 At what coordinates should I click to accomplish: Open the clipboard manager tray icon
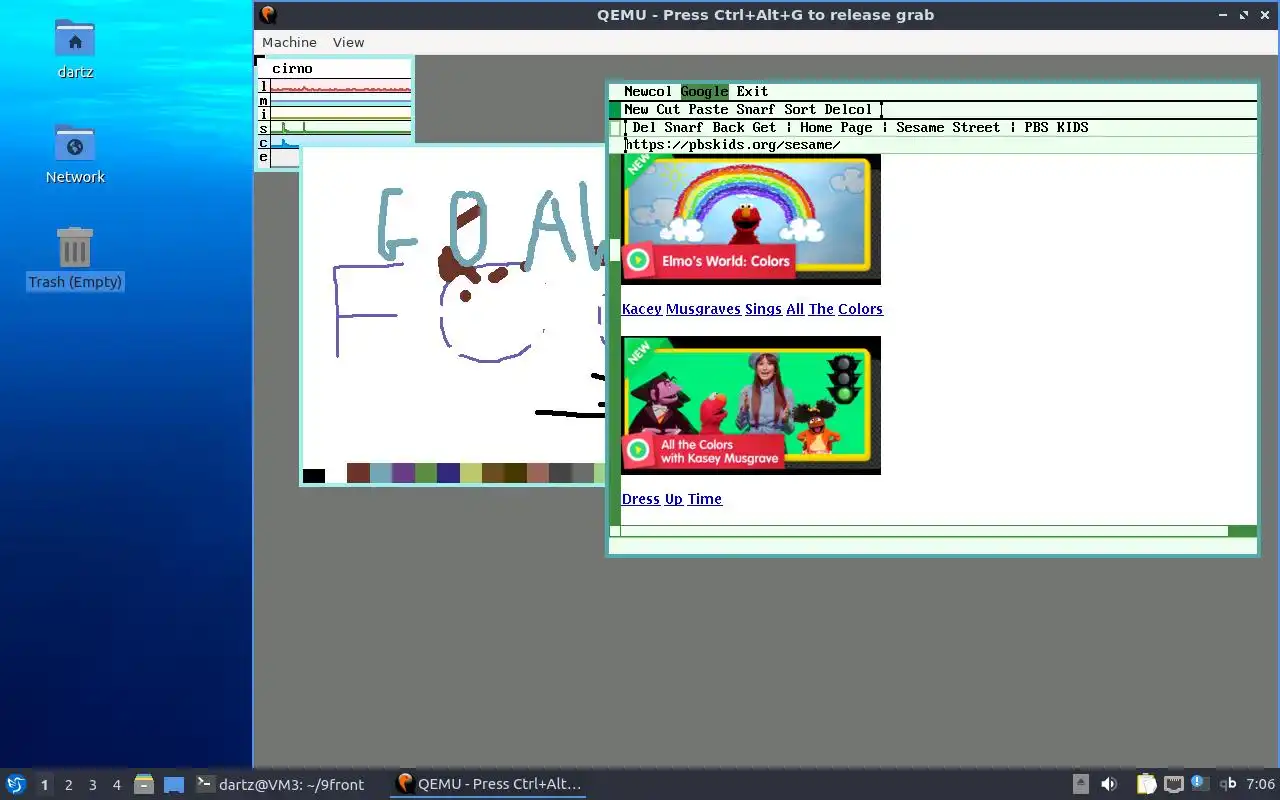pos(1147,784)
